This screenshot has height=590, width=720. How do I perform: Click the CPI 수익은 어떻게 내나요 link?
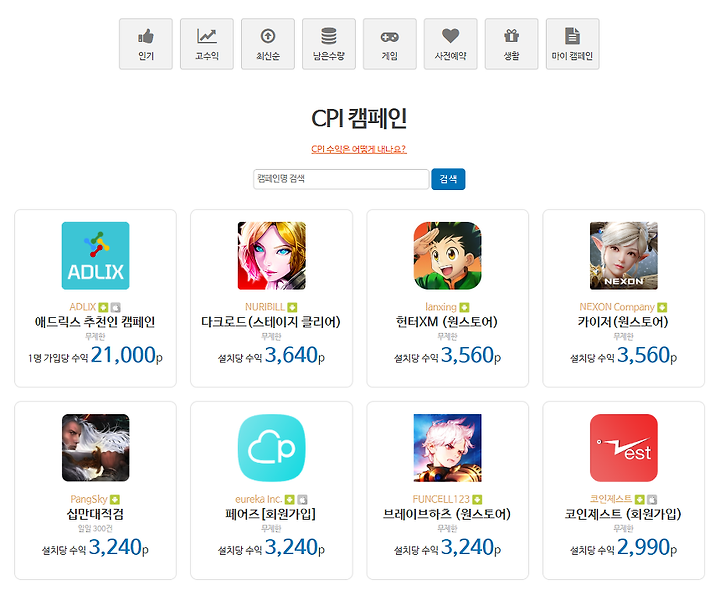[359, 149]
